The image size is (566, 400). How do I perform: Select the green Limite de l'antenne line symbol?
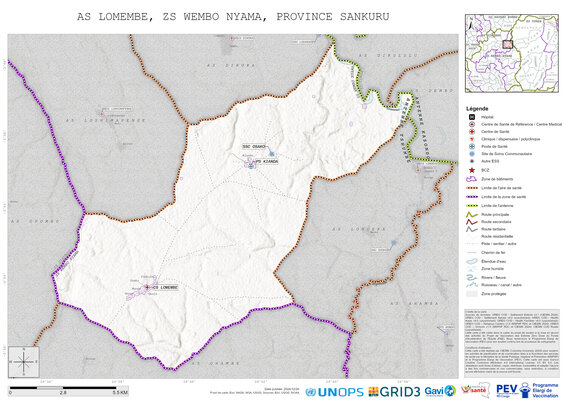[471, 205]
